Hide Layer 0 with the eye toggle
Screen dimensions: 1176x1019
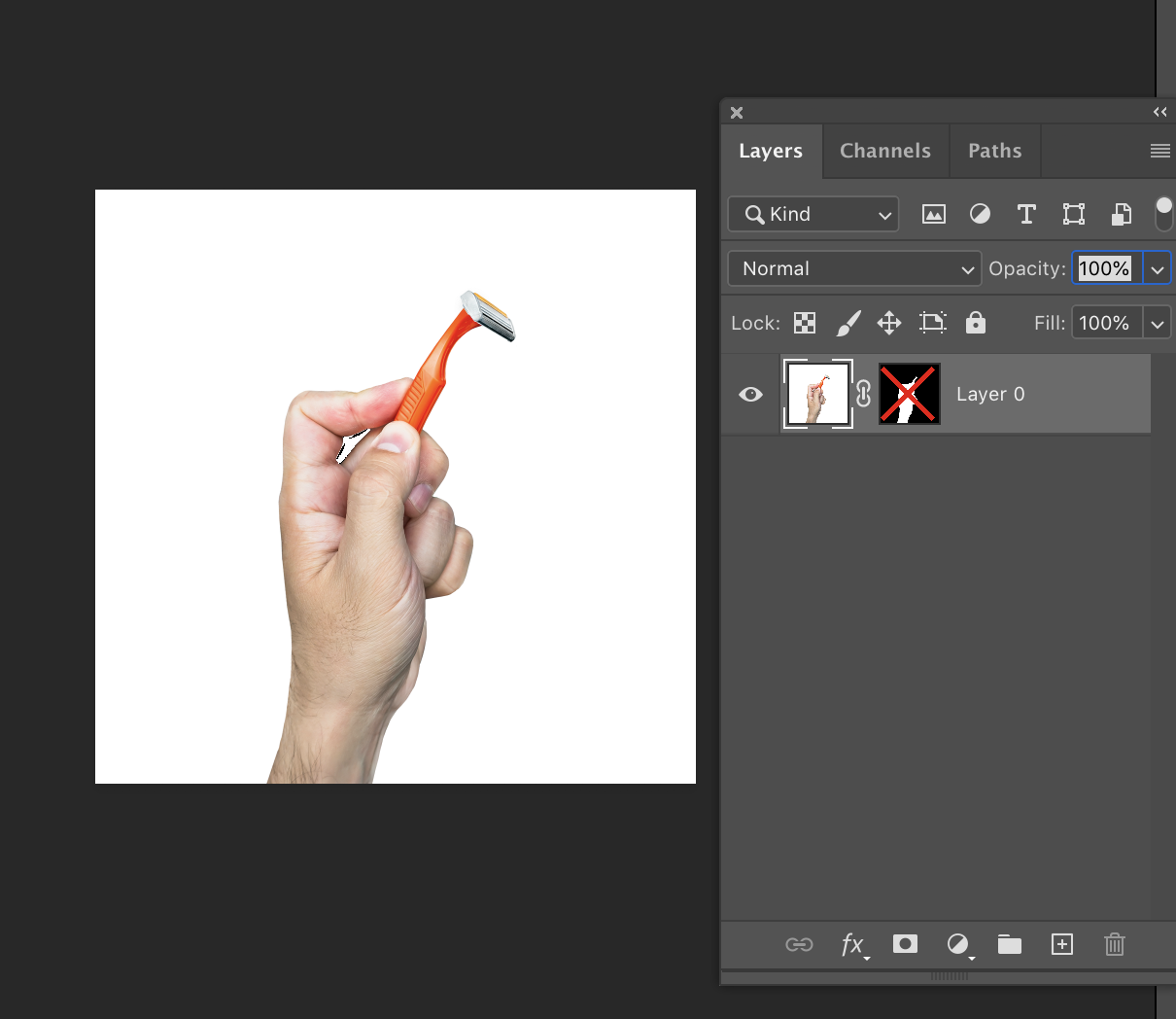tap(749, 394)
